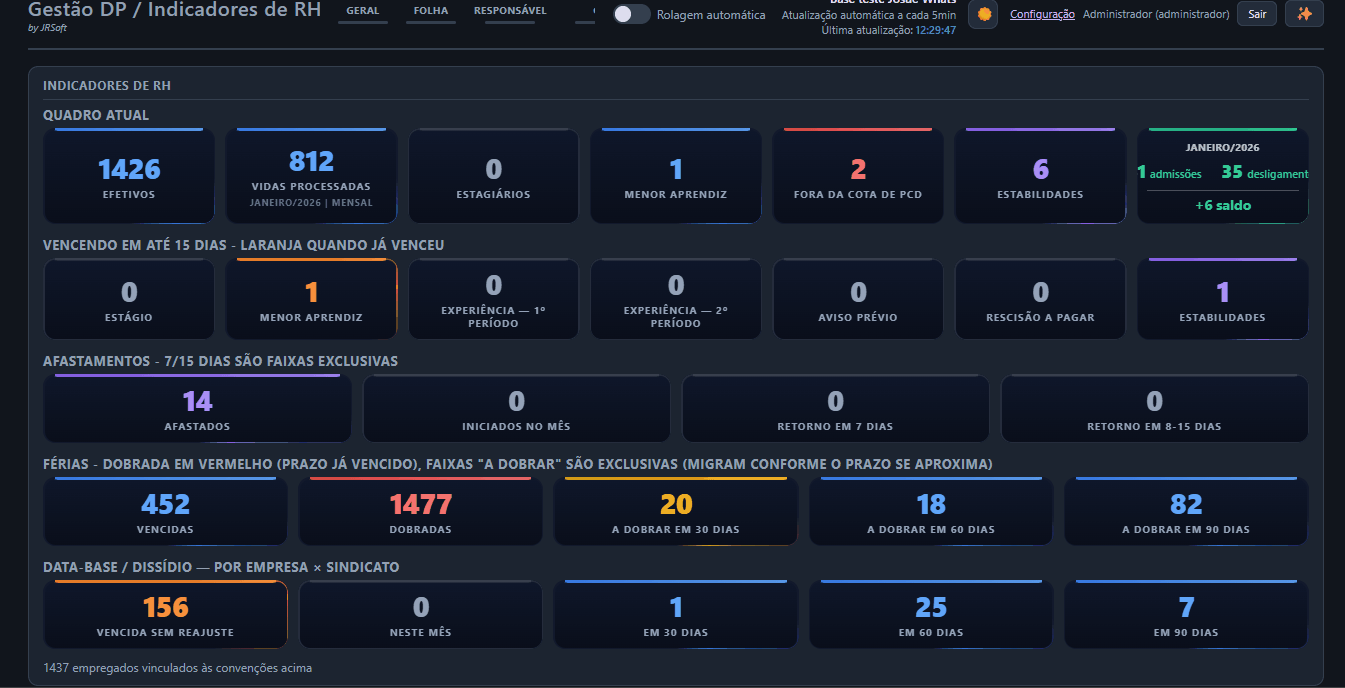Open the A Dobrar em 90 Dias card
The height and width of the screenshot is (688, 1345).
[1186, 511]
